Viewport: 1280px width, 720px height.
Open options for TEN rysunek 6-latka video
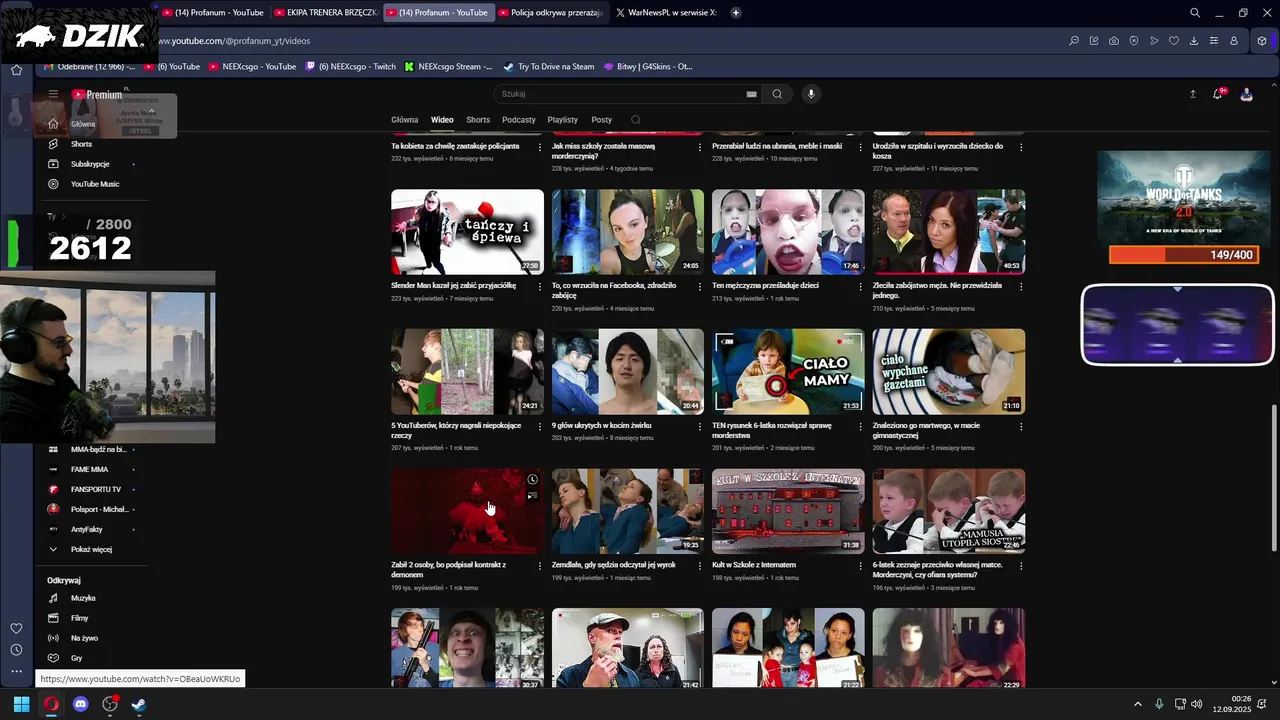pyautogui.click(x=860, y=426)
